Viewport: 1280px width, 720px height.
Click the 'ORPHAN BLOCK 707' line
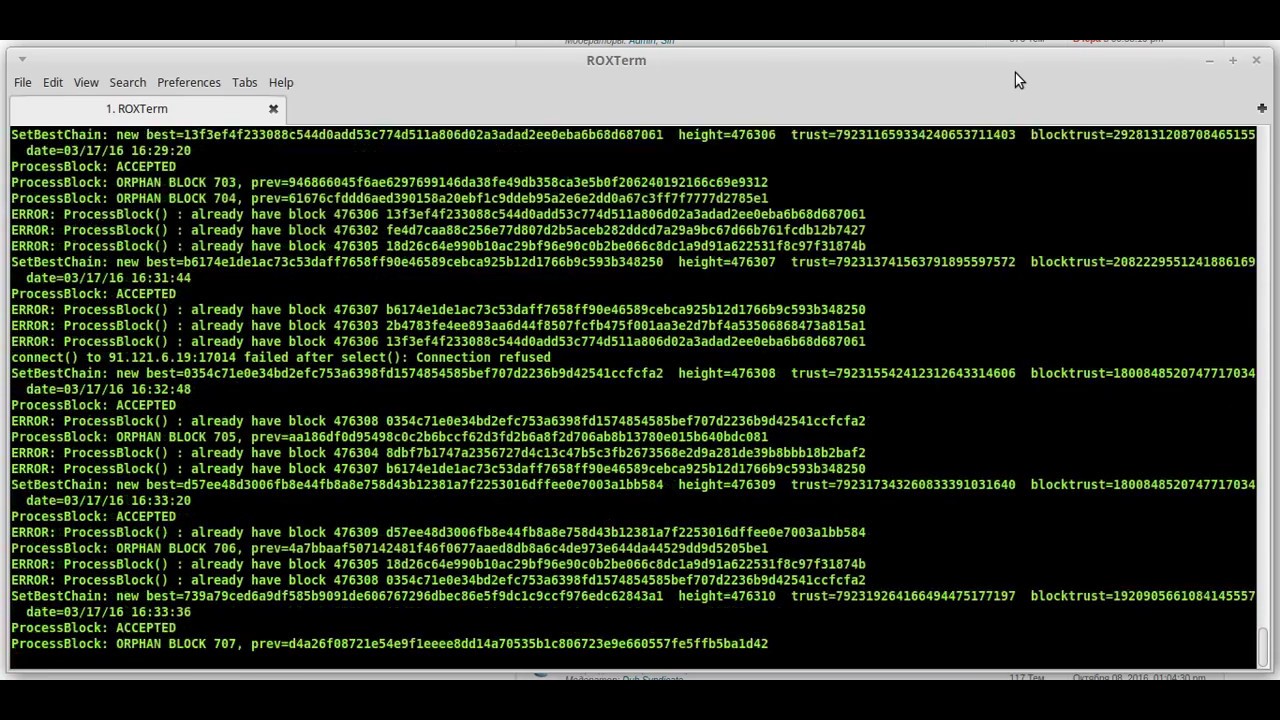pos(390,644)
